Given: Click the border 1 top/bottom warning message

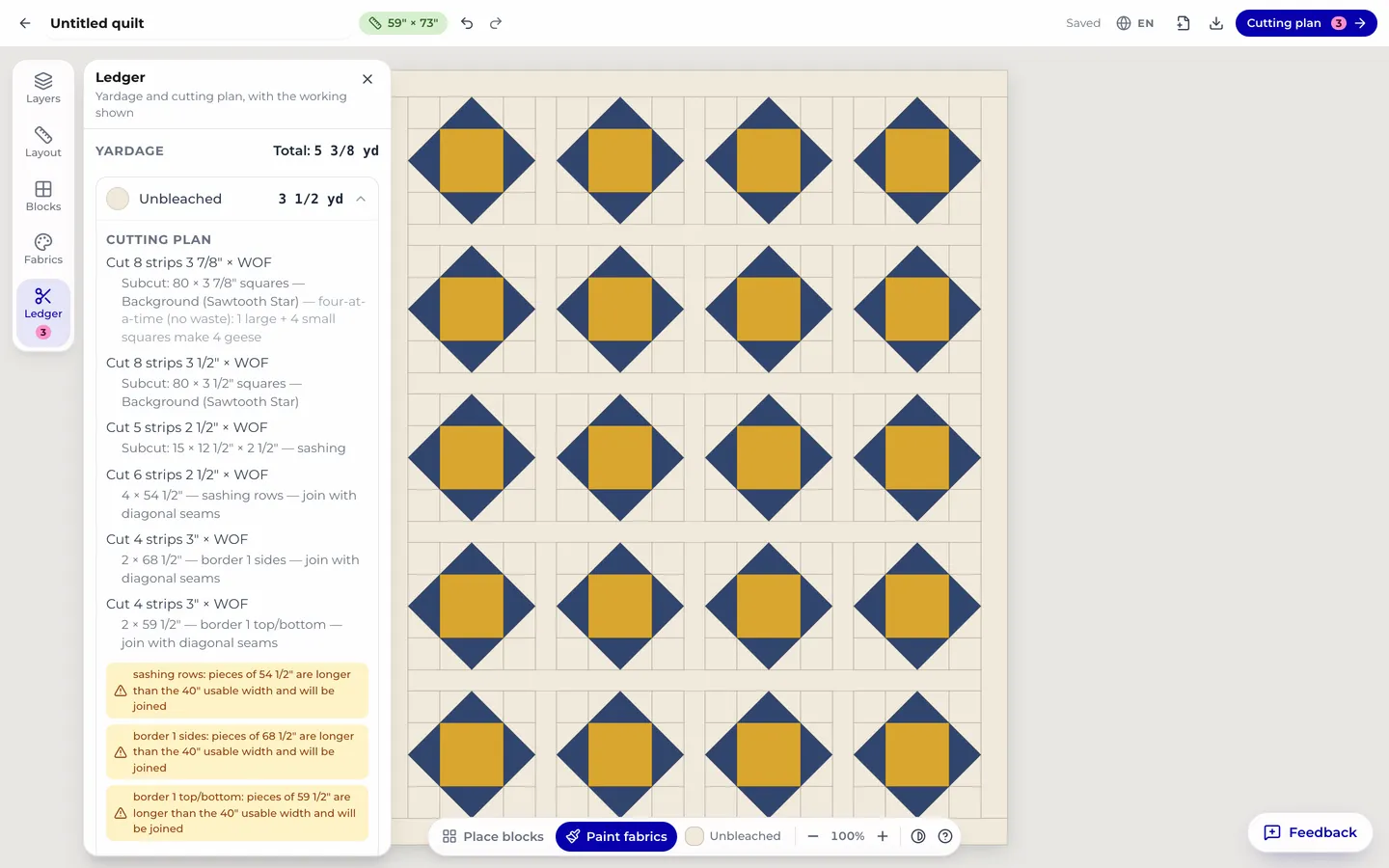Looking at the screenshot, I should click(x=237, y=813).
